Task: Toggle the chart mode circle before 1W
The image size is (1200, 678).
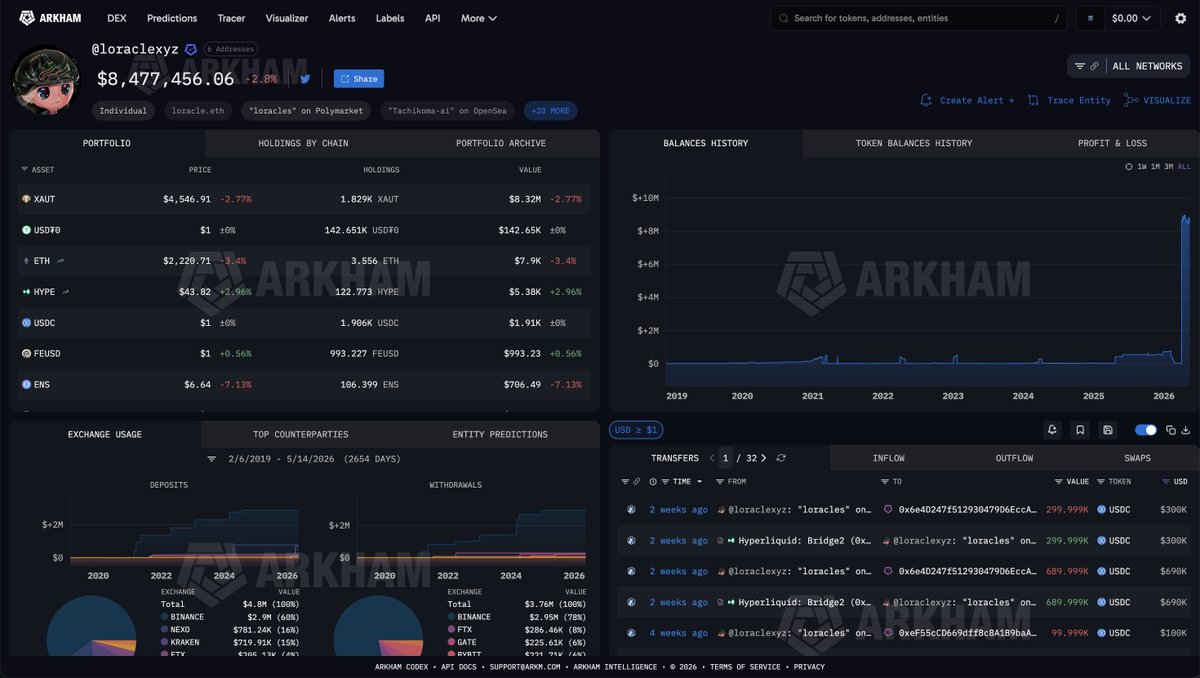Action: 1129,167
